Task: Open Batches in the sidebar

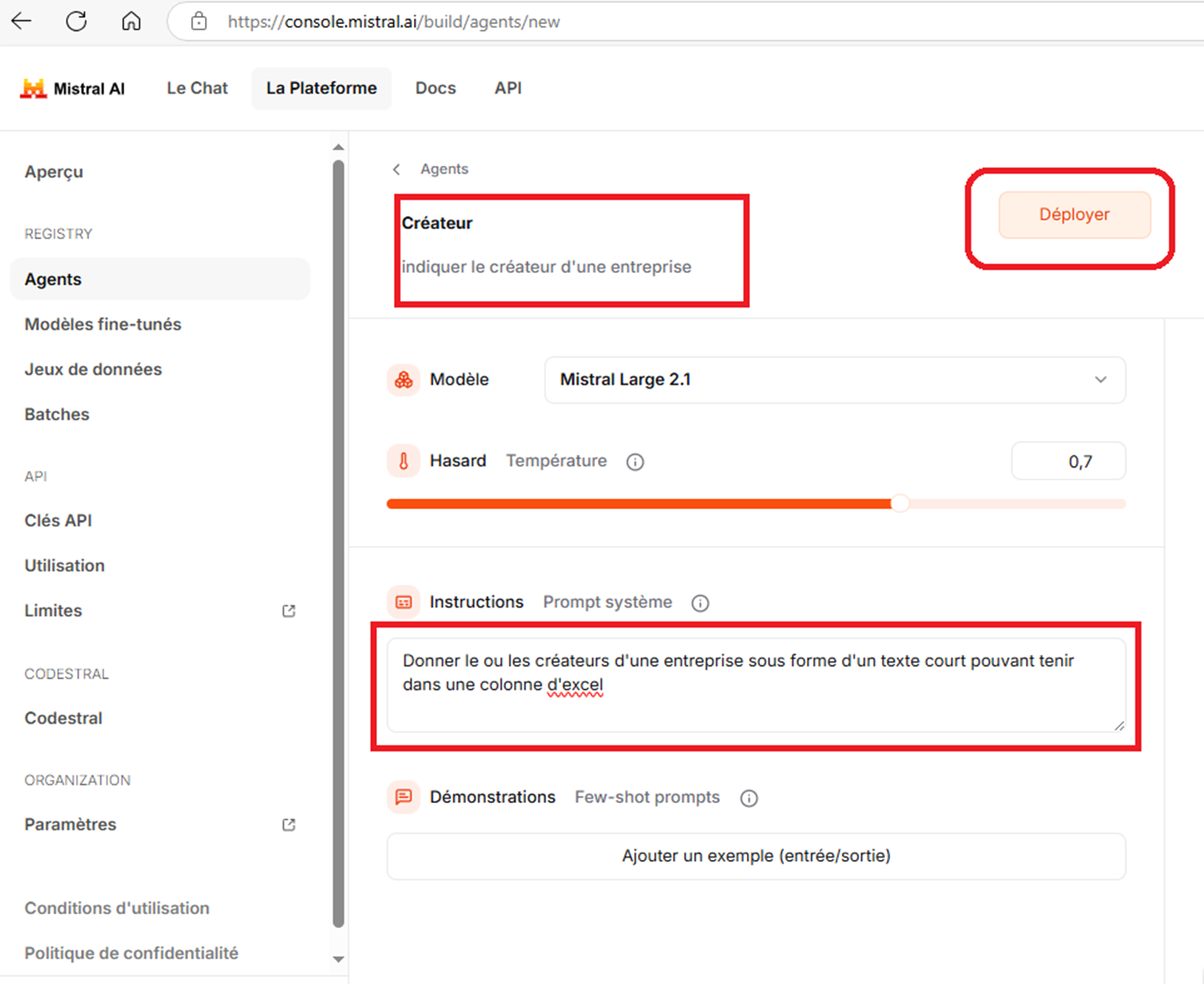Action: [57, 414]
